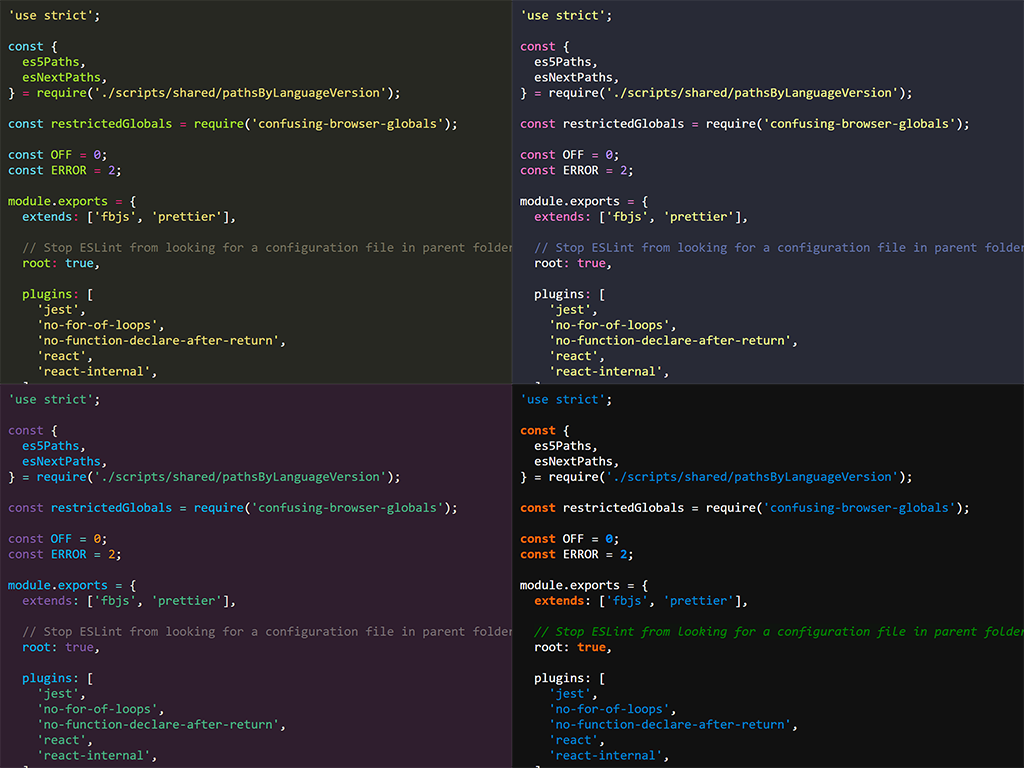The height and width of the screenshot is (768, 1024).
Task: Select the 'prettier' string in top-right panel
Action: click(698, 216)
